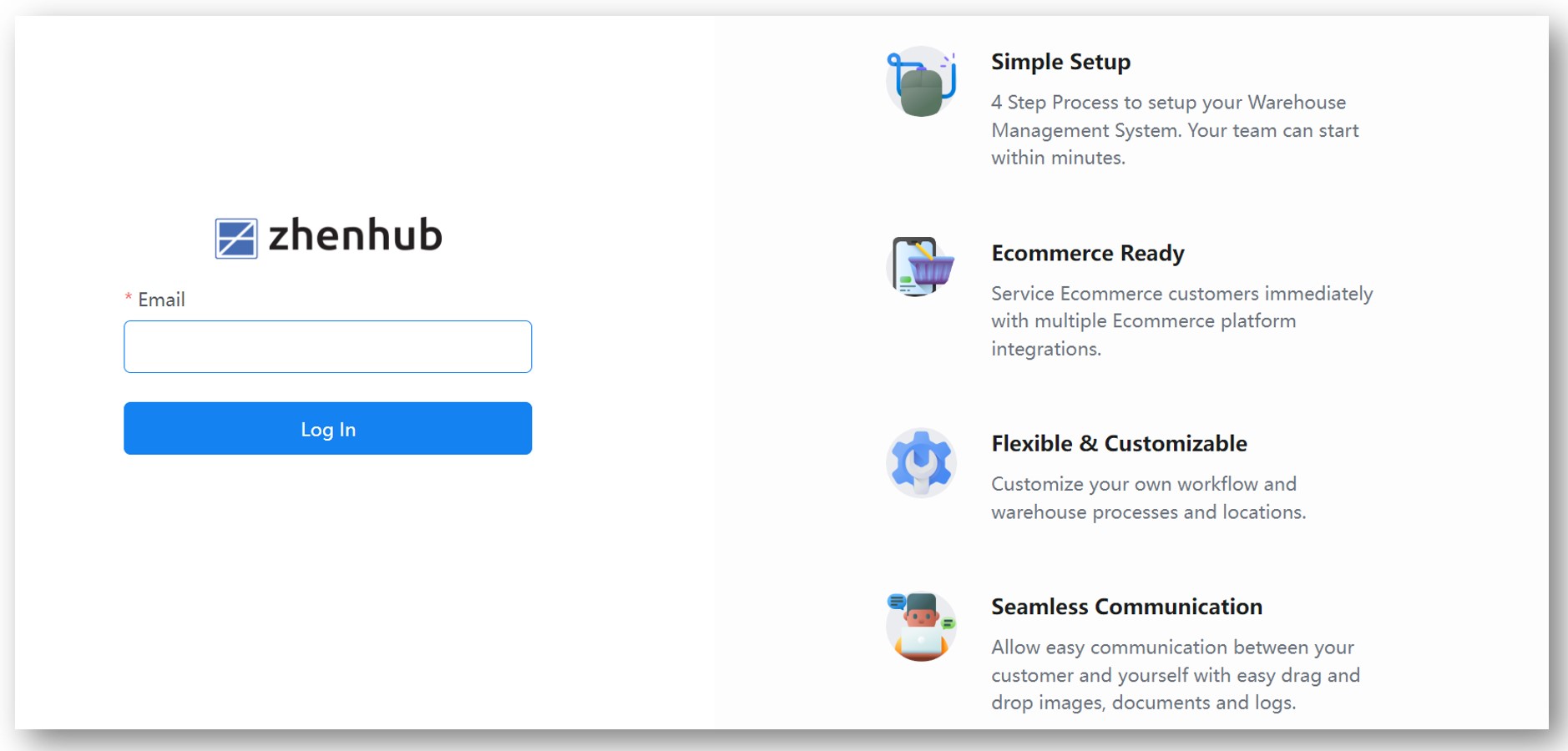The width and height of the screenshot is (1568, 751).
Task: Click the zhenhub brand name text
Action: coord(355,235)
